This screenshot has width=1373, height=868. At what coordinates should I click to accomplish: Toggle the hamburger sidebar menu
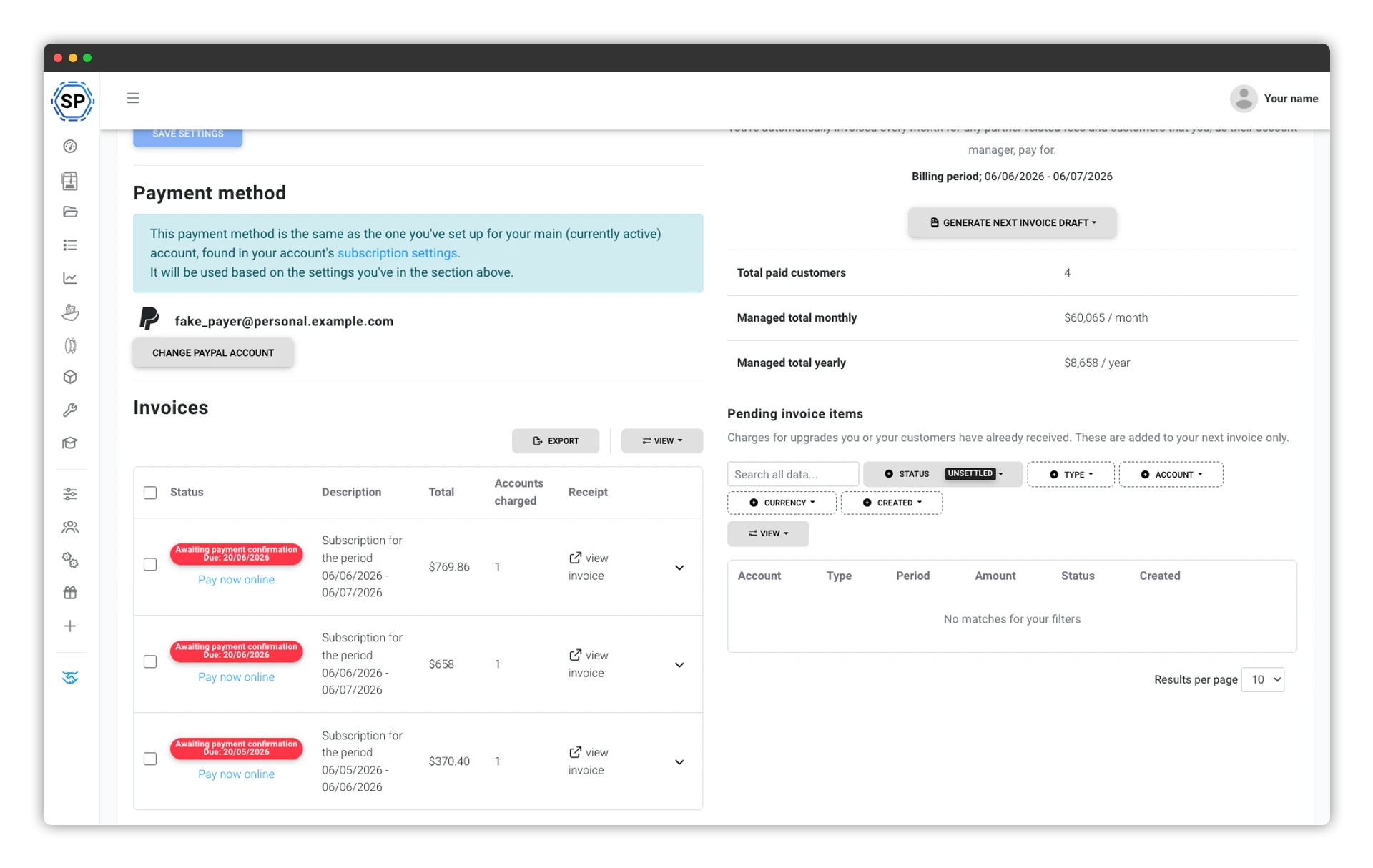pyautogui.click(x=133, y=98)
